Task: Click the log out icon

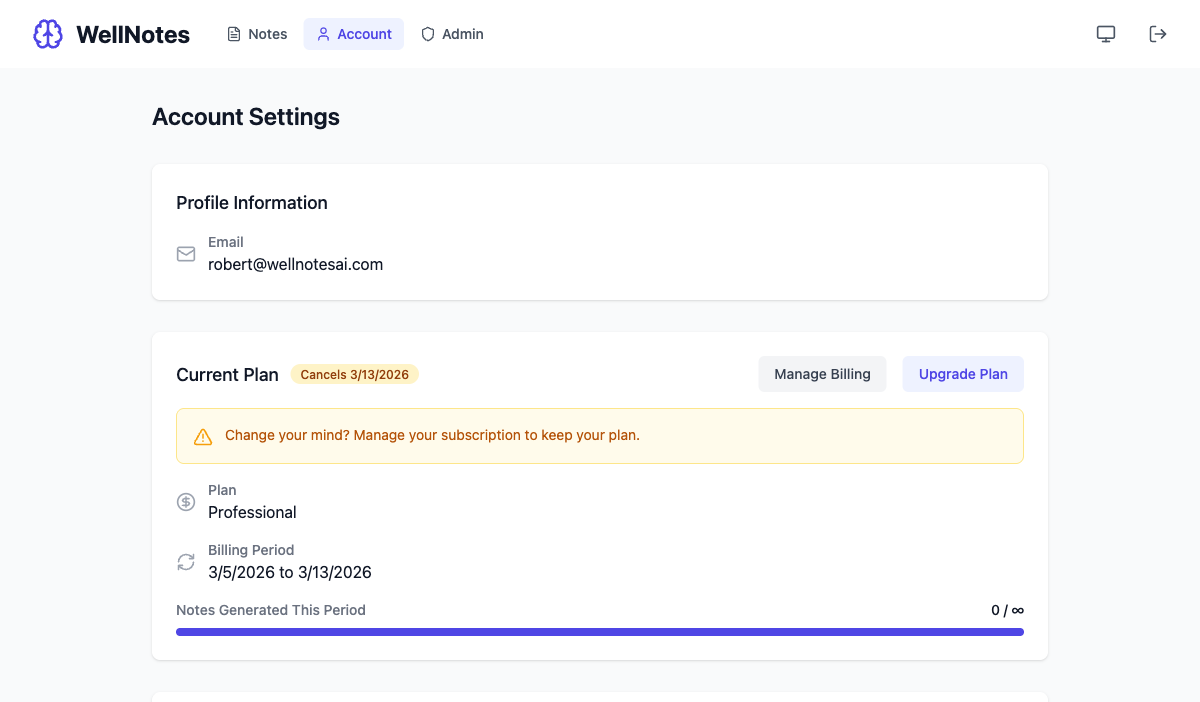Action: tap(1157, 33)
